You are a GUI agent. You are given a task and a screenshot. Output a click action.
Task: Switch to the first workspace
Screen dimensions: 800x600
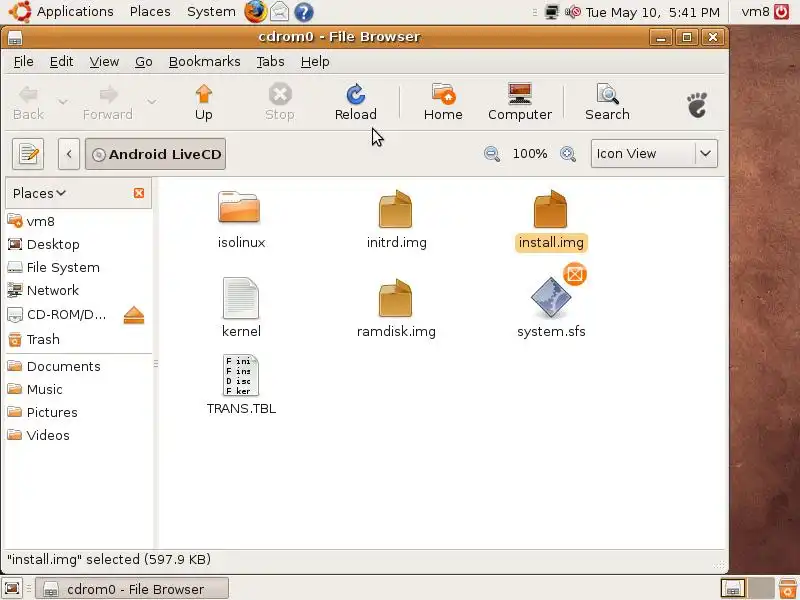(x=733, y=588)
